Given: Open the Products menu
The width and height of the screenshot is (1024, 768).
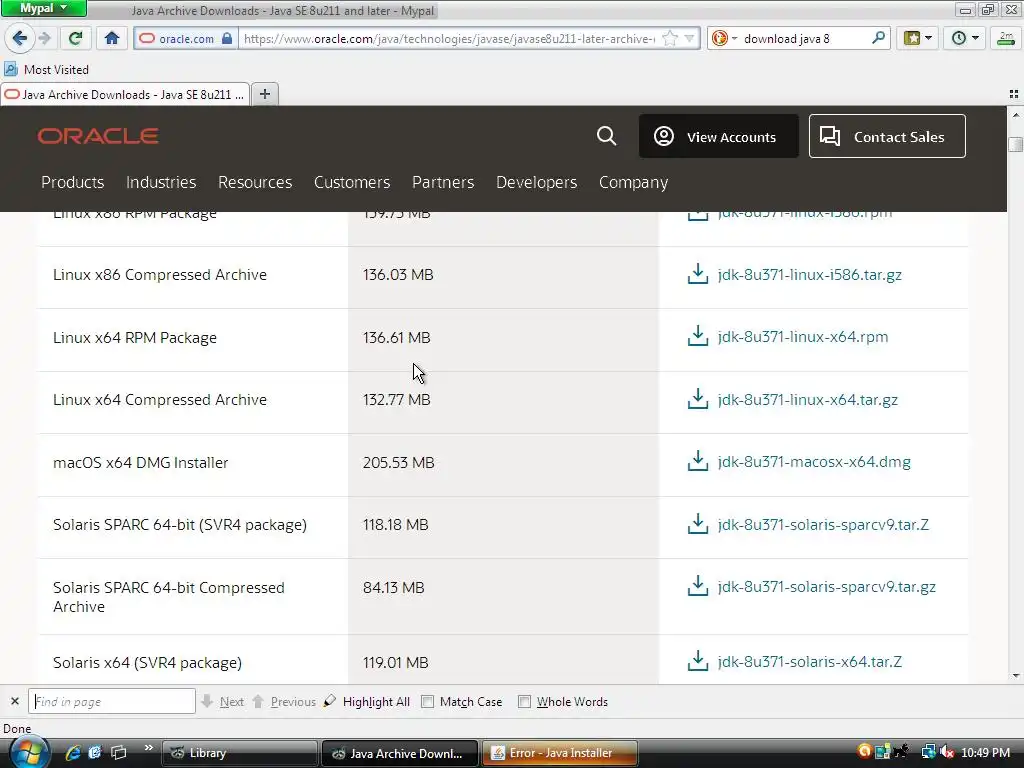Looking at the screenshot, I should coord(72,182).
